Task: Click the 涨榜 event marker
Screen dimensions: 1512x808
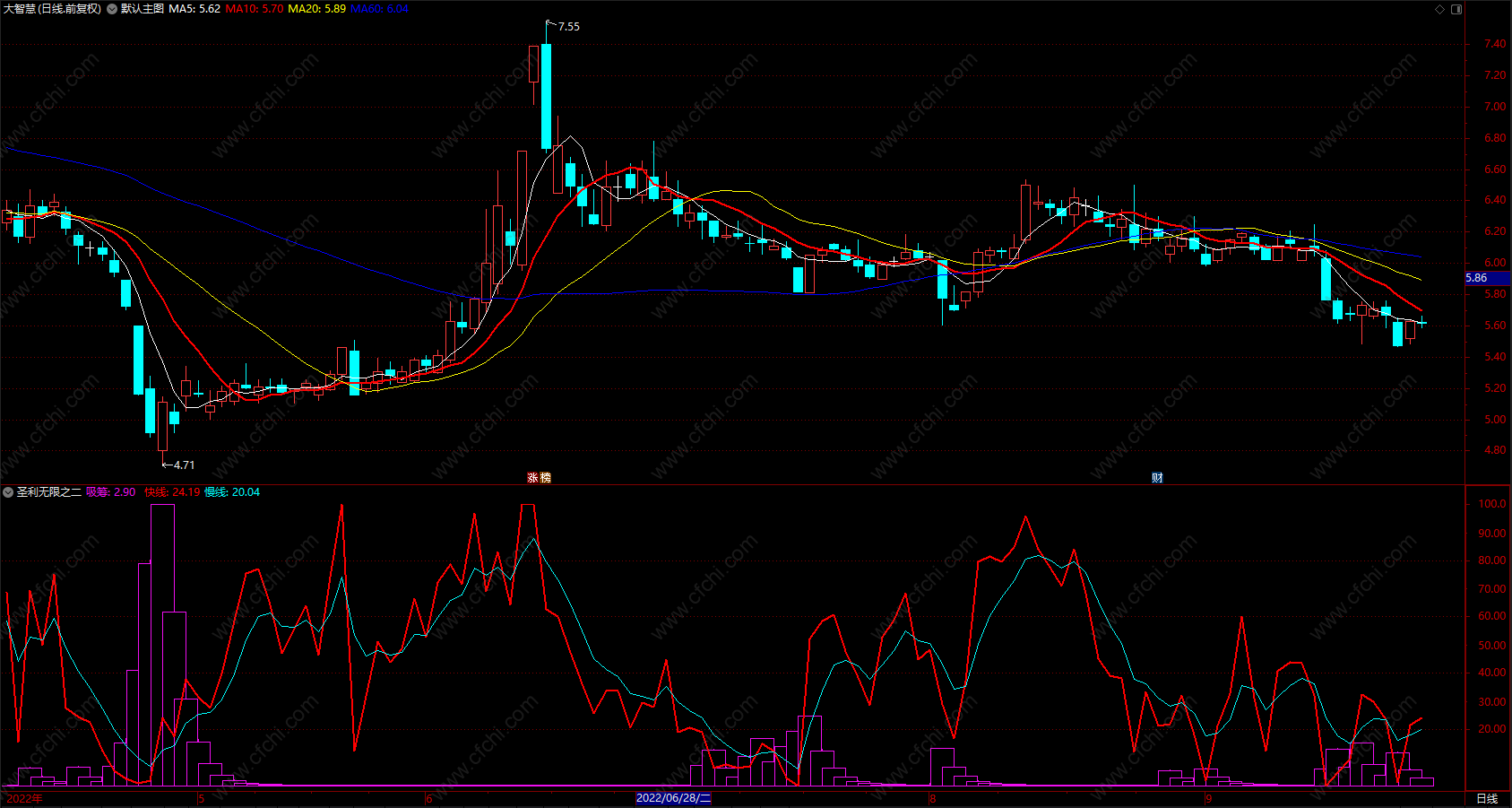Action: pos(539,478)
